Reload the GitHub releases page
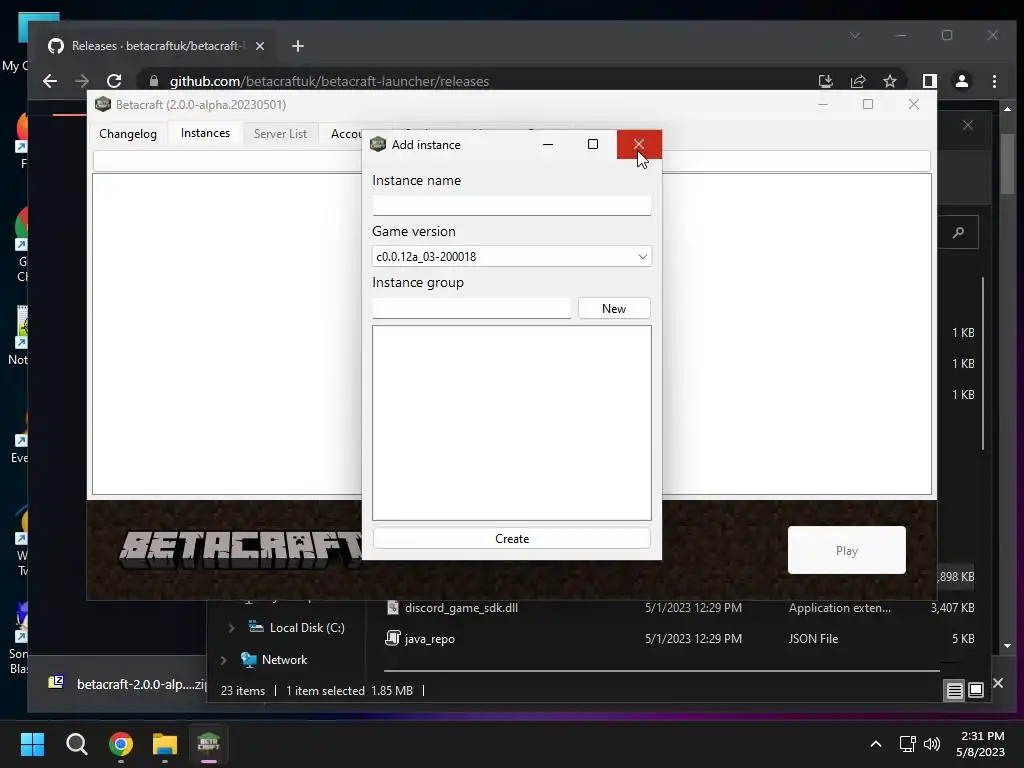Image resolution: width=1024 pixels, height=768 pixels. (114, 81)
